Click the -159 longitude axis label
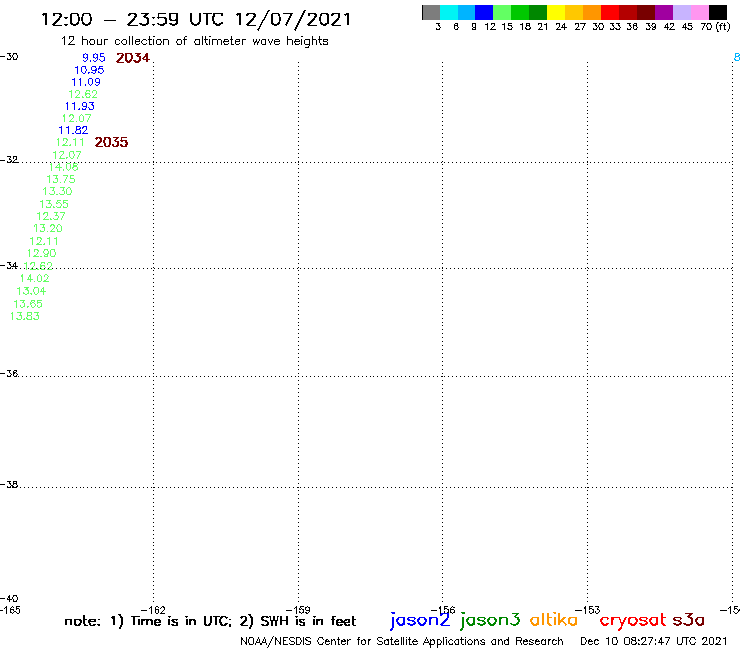This screenshot has width=740, height=650. coord(298,610)
